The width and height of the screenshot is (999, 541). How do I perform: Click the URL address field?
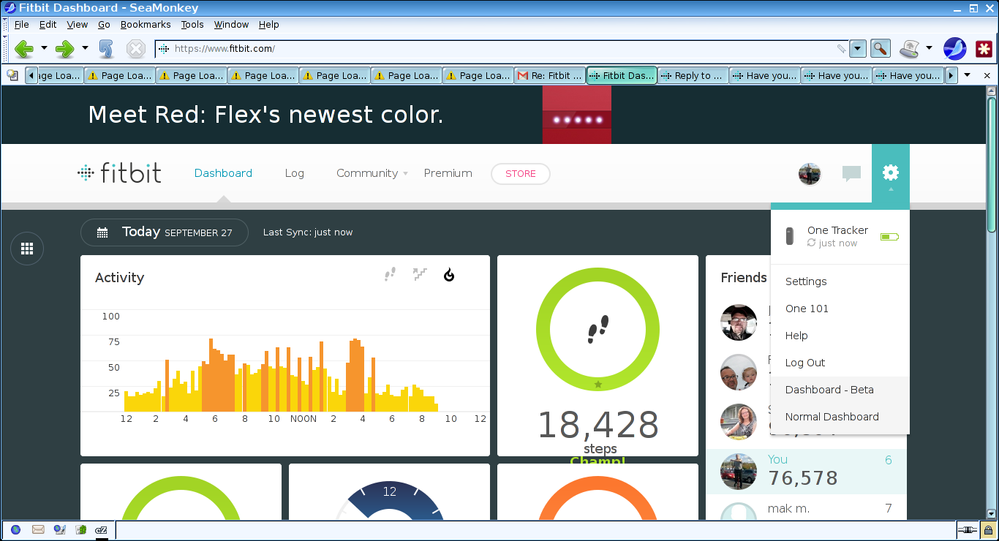coord(503,48)
